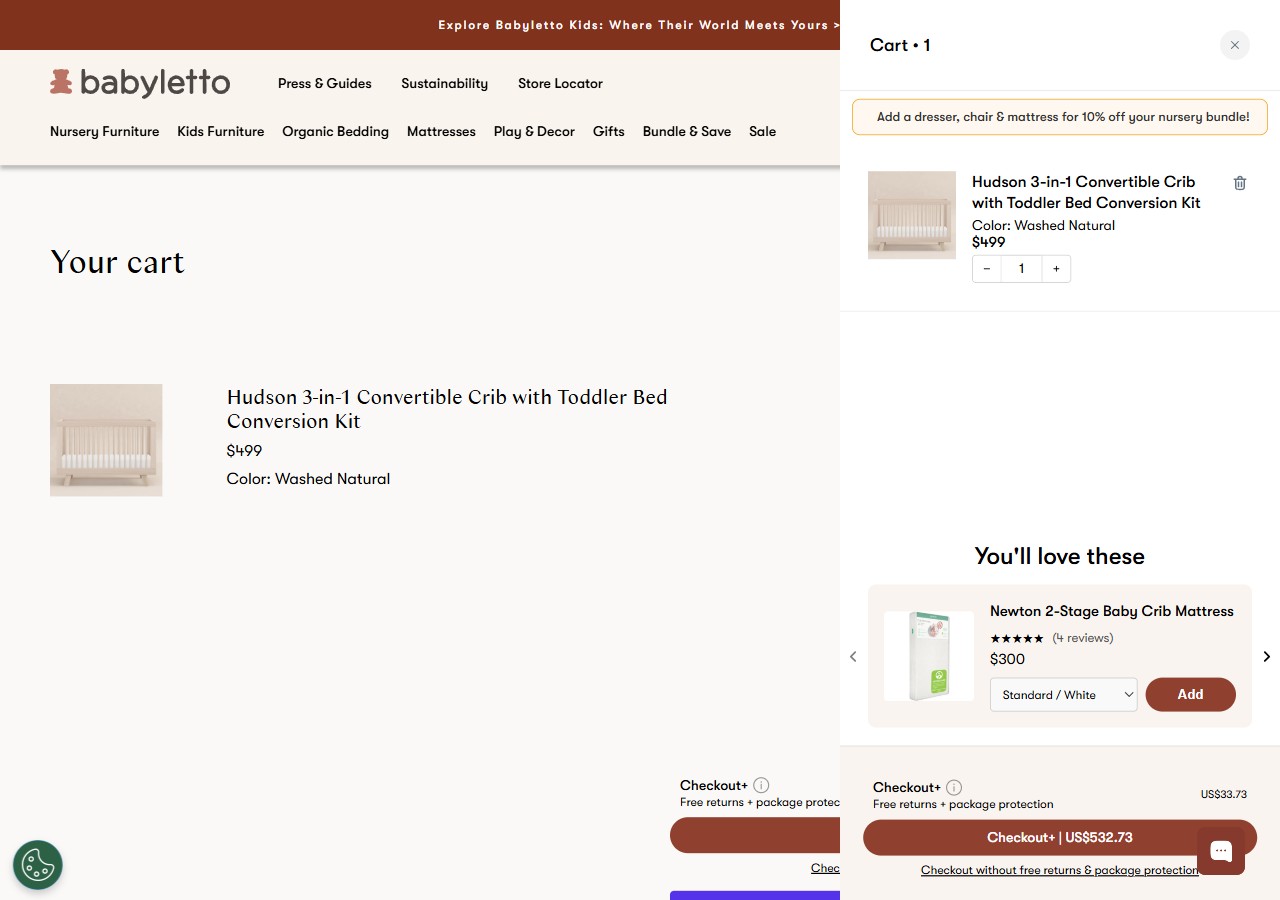Open the Press & Guides link
The height and width of the screenshot is (900, 1280).
(325, 83)
